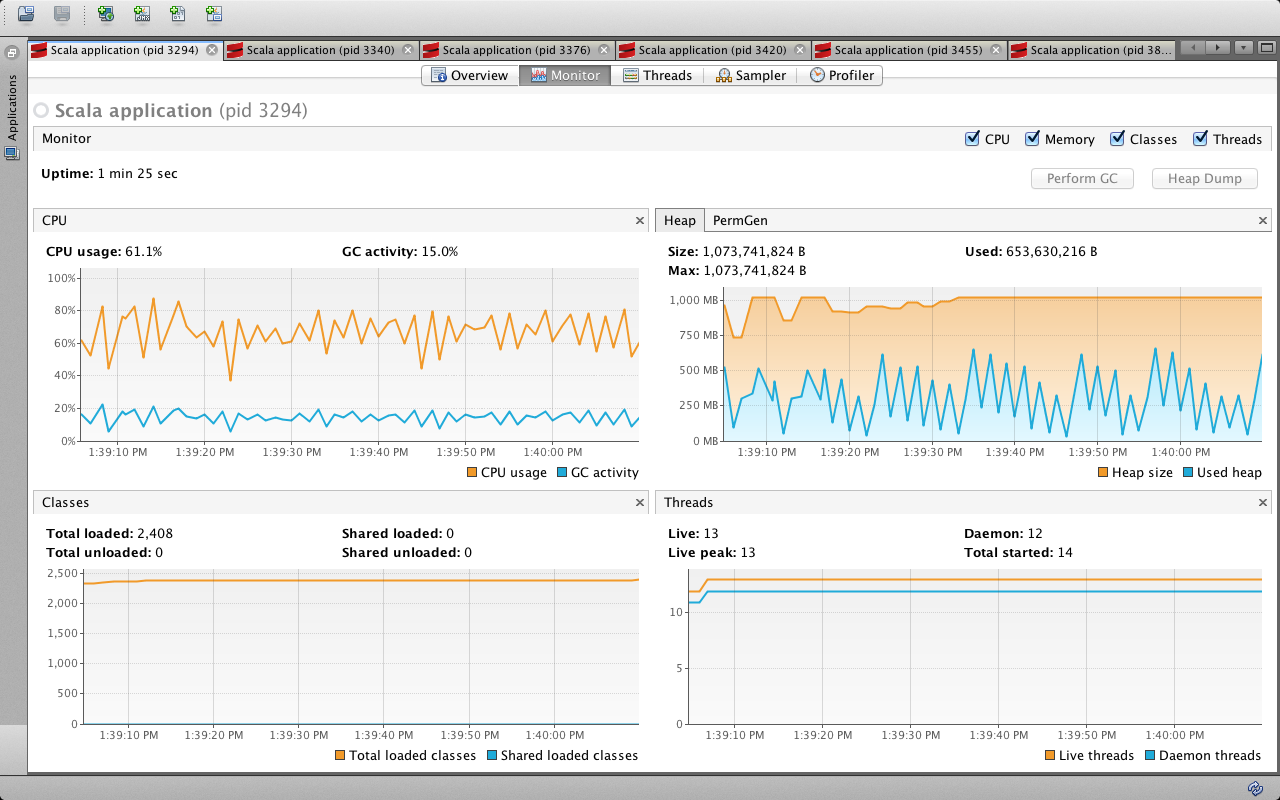Screen dimensions: 1280x800
Task: Switch to Scala application pid 3420 tab
Action: click(712, 50)
